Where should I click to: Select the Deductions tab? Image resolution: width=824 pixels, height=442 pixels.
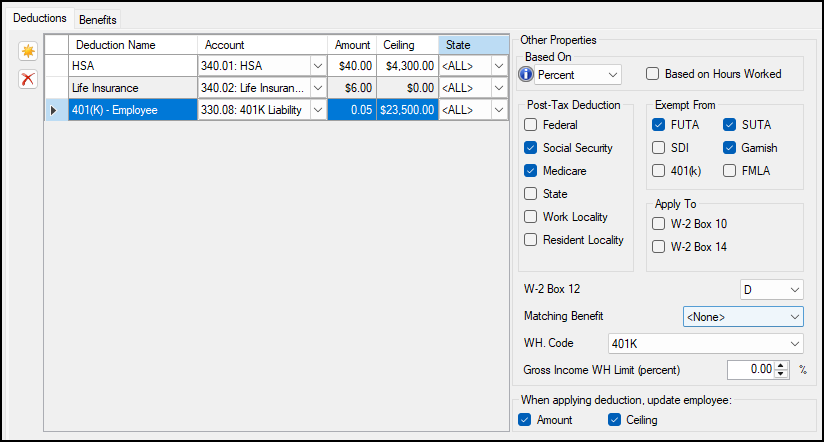coord(40,18)
